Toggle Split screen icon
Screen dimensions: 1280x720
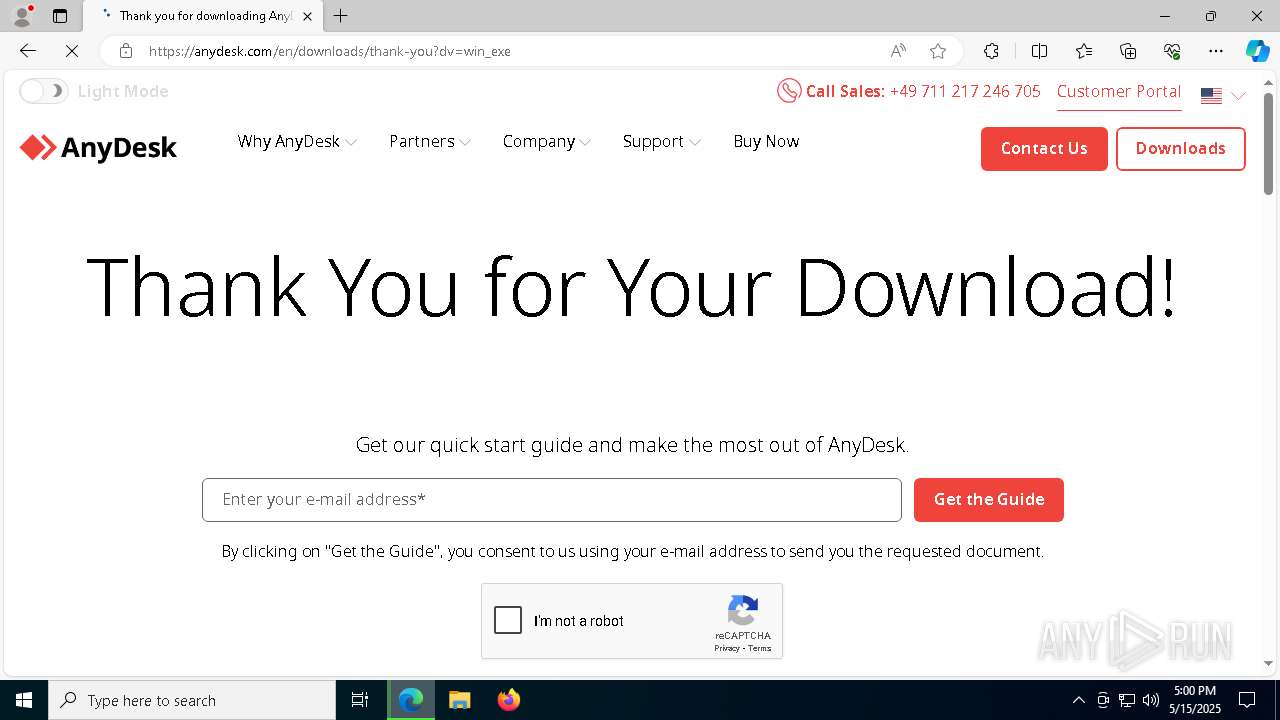1039,51
